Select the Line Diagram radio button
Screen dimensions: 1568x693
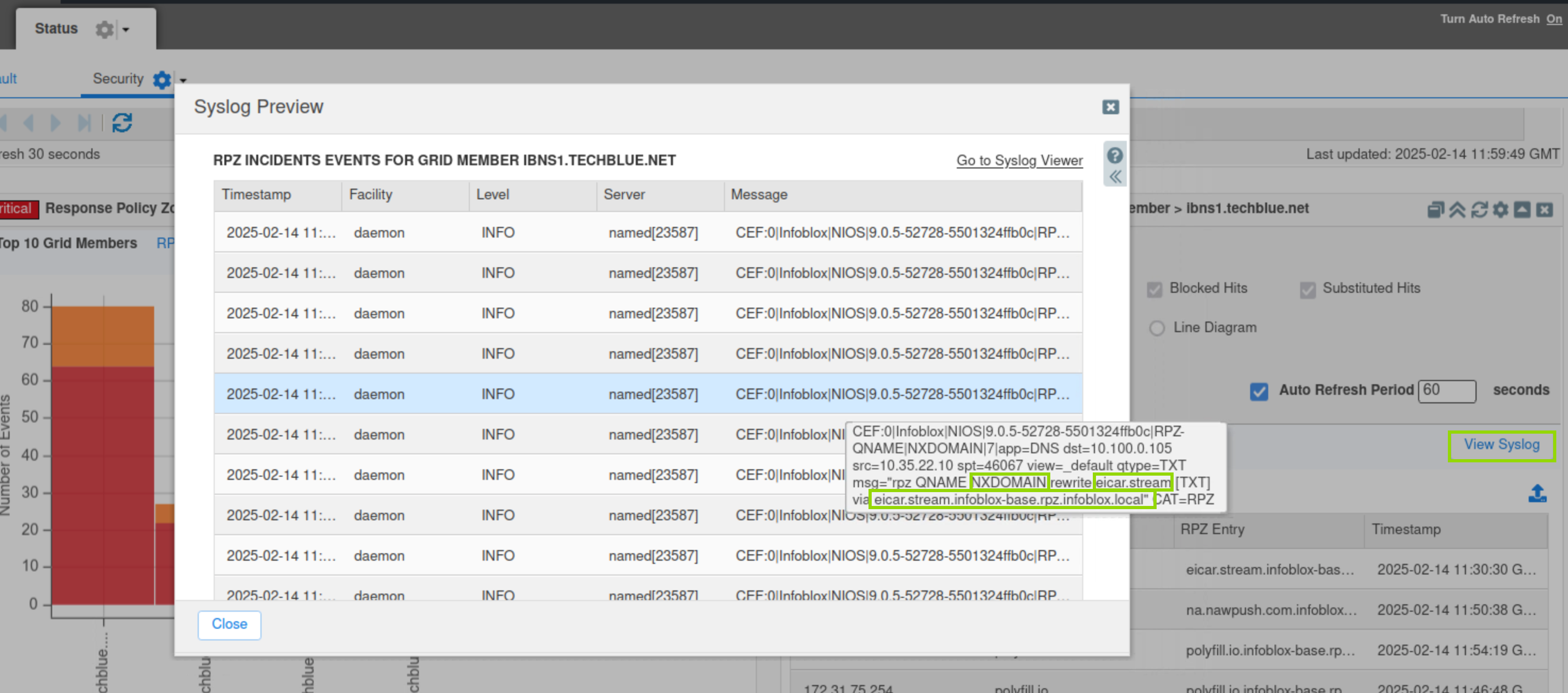point(1157,328)
